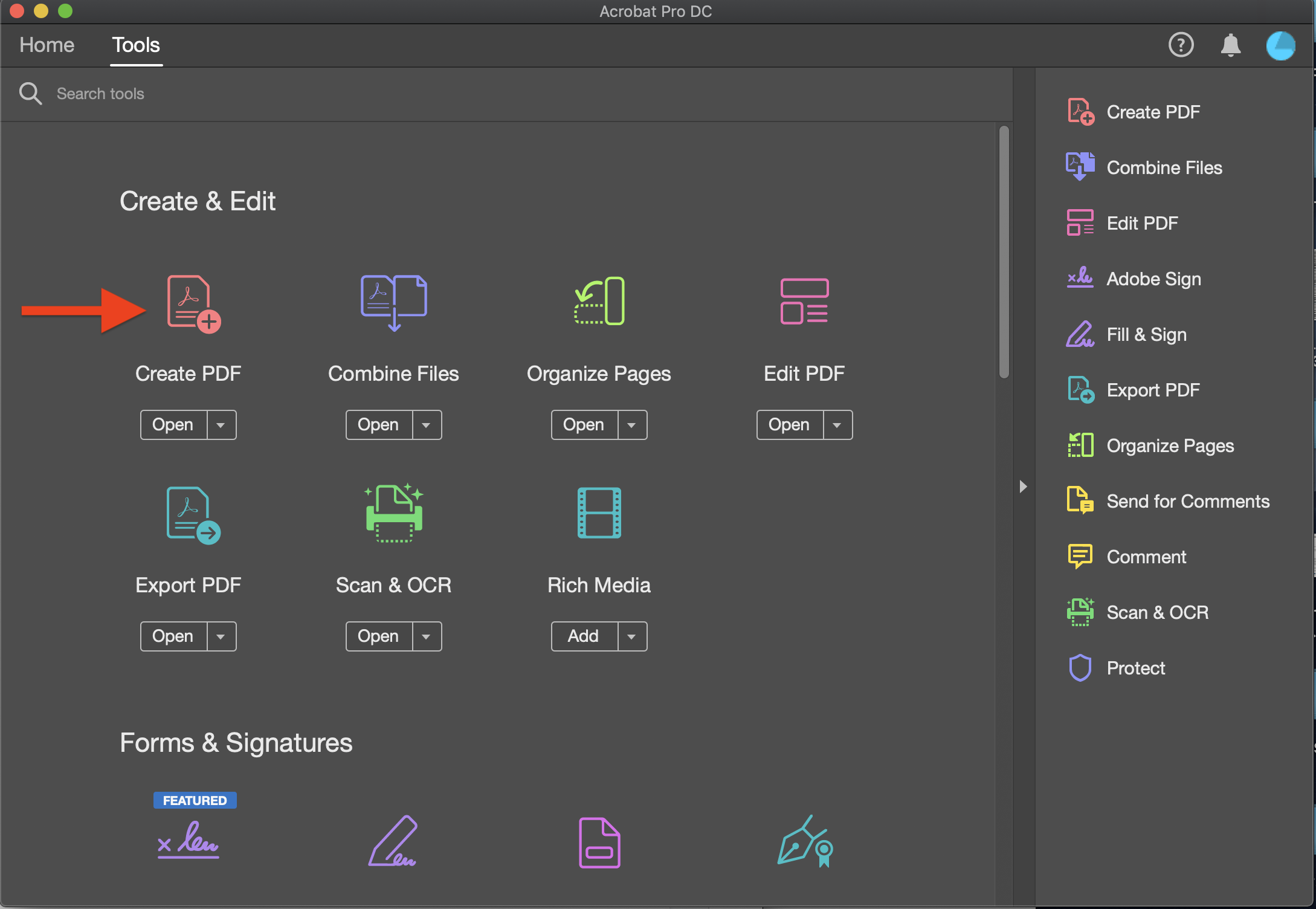The height and width of the screenshot is (909, 1316).
Task: Click the 'Create PDF' label in right sidebar
Action: coord(1153,112)
